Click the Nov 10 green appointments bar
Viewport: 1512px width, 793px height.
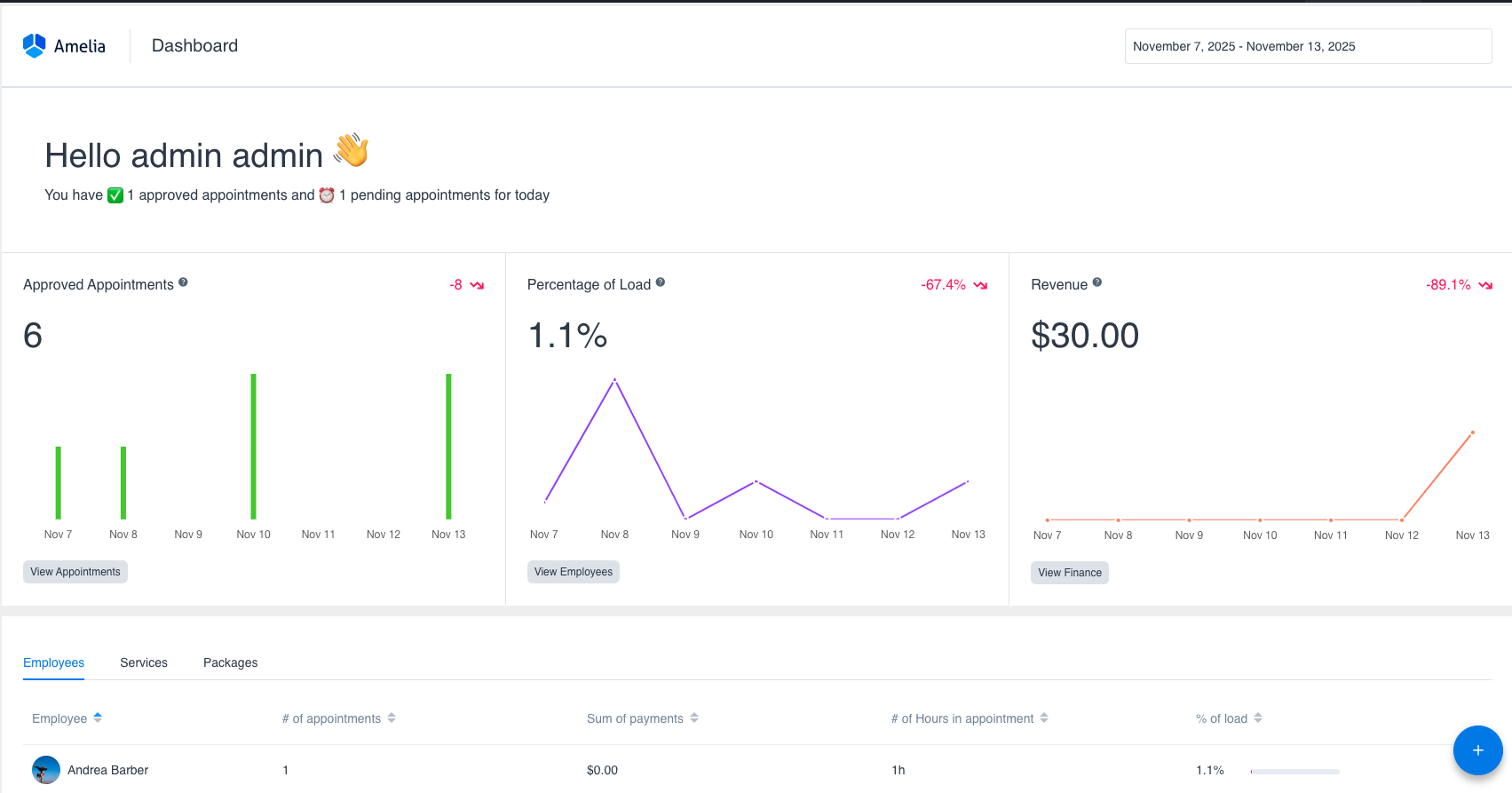[253, 447]
